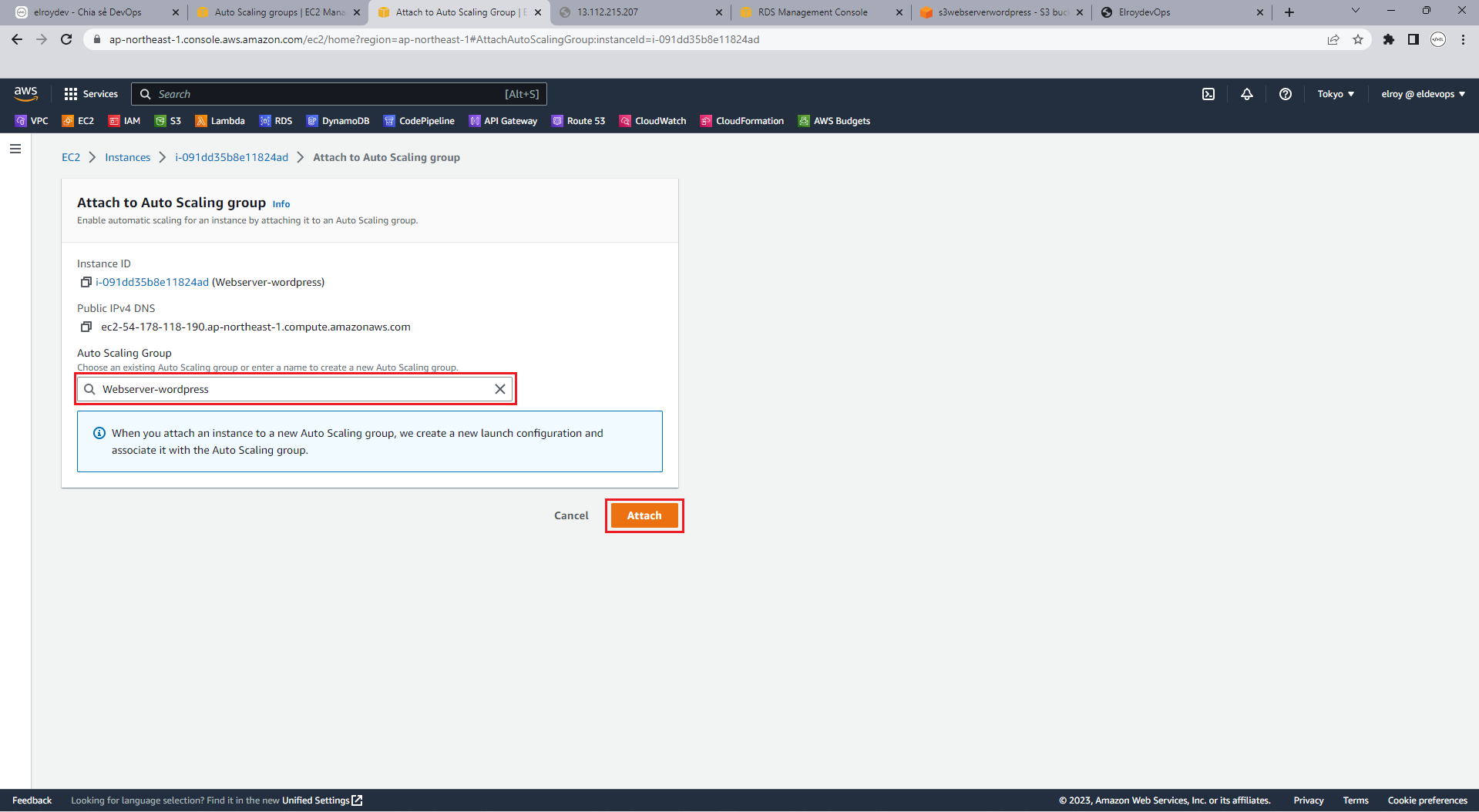Viewport: 1479px width, 812px height.
Task: Open CloudWatch shortcut in favorites bar
Action: [653, 121]
